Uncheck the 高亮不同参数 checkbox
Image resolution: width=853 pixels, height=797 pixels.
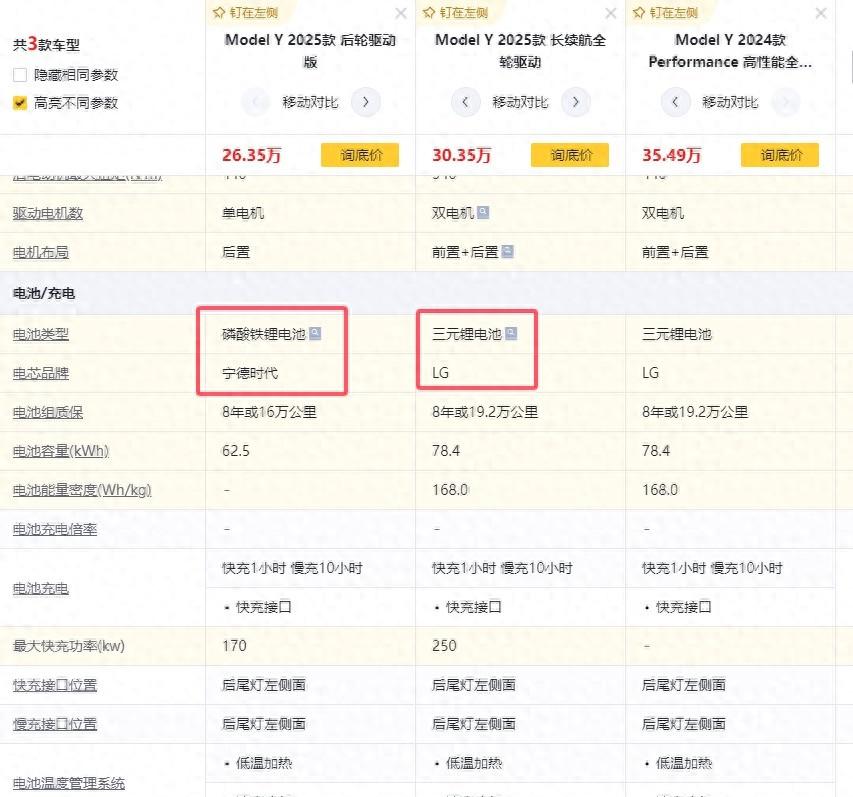tap(20, 103)
